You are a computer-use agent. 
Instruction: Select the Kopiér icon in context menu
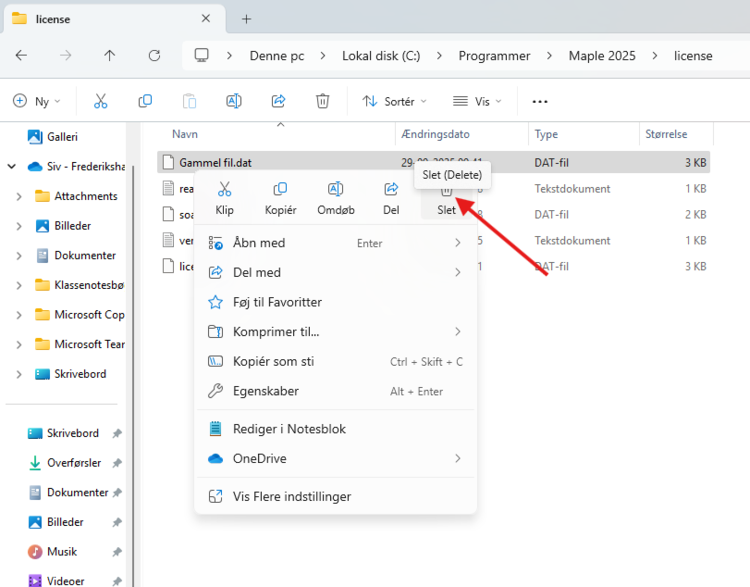(x=280, y=190)
